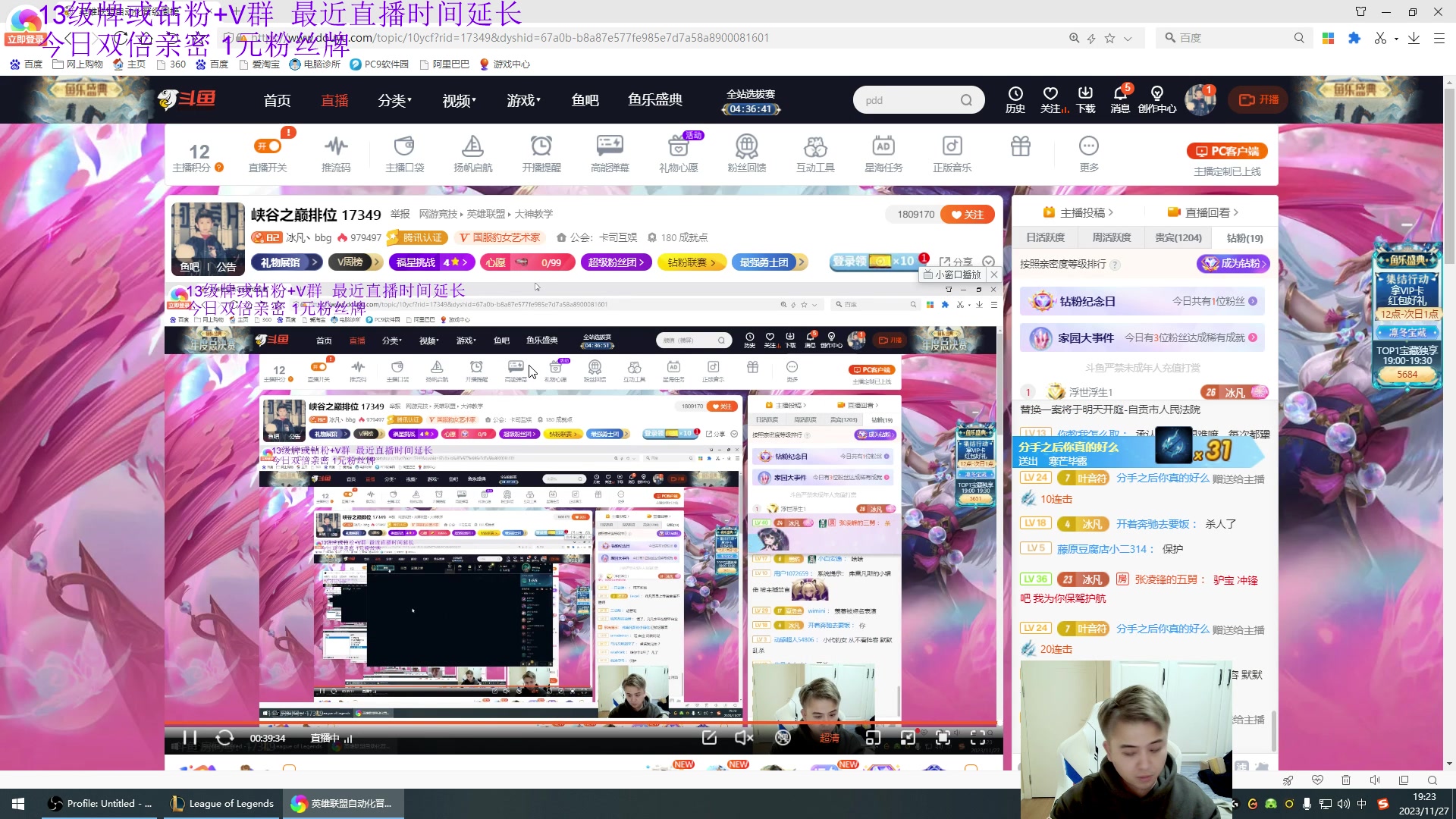Image resolution: width=1456 pixels, height=819 pixels.
Task: Open the 星海任务 AD task icon
Action: (x=883, y=154)
